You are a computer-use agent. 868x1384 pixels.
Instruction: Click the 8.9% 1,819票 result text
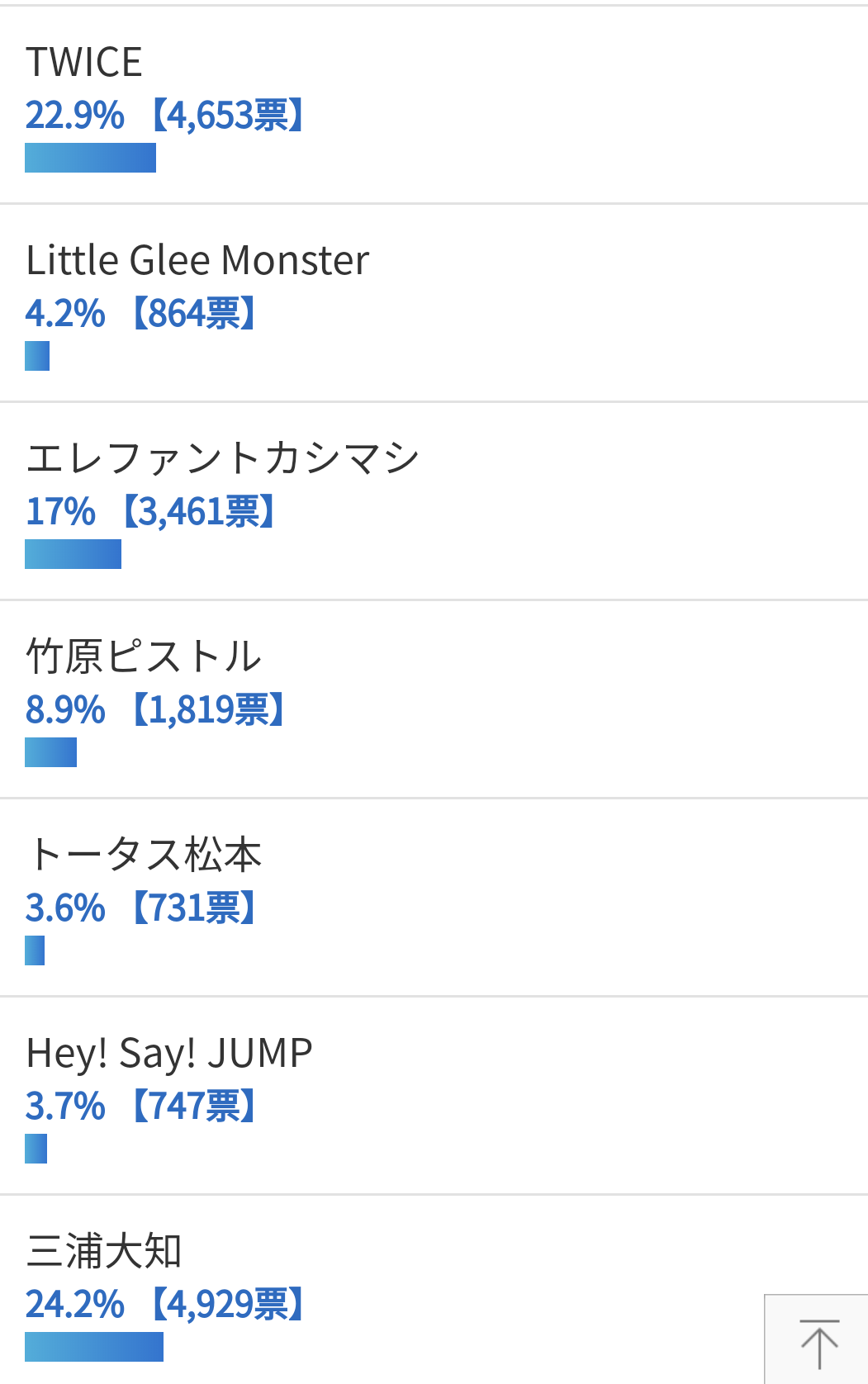(x=155, y=710)
